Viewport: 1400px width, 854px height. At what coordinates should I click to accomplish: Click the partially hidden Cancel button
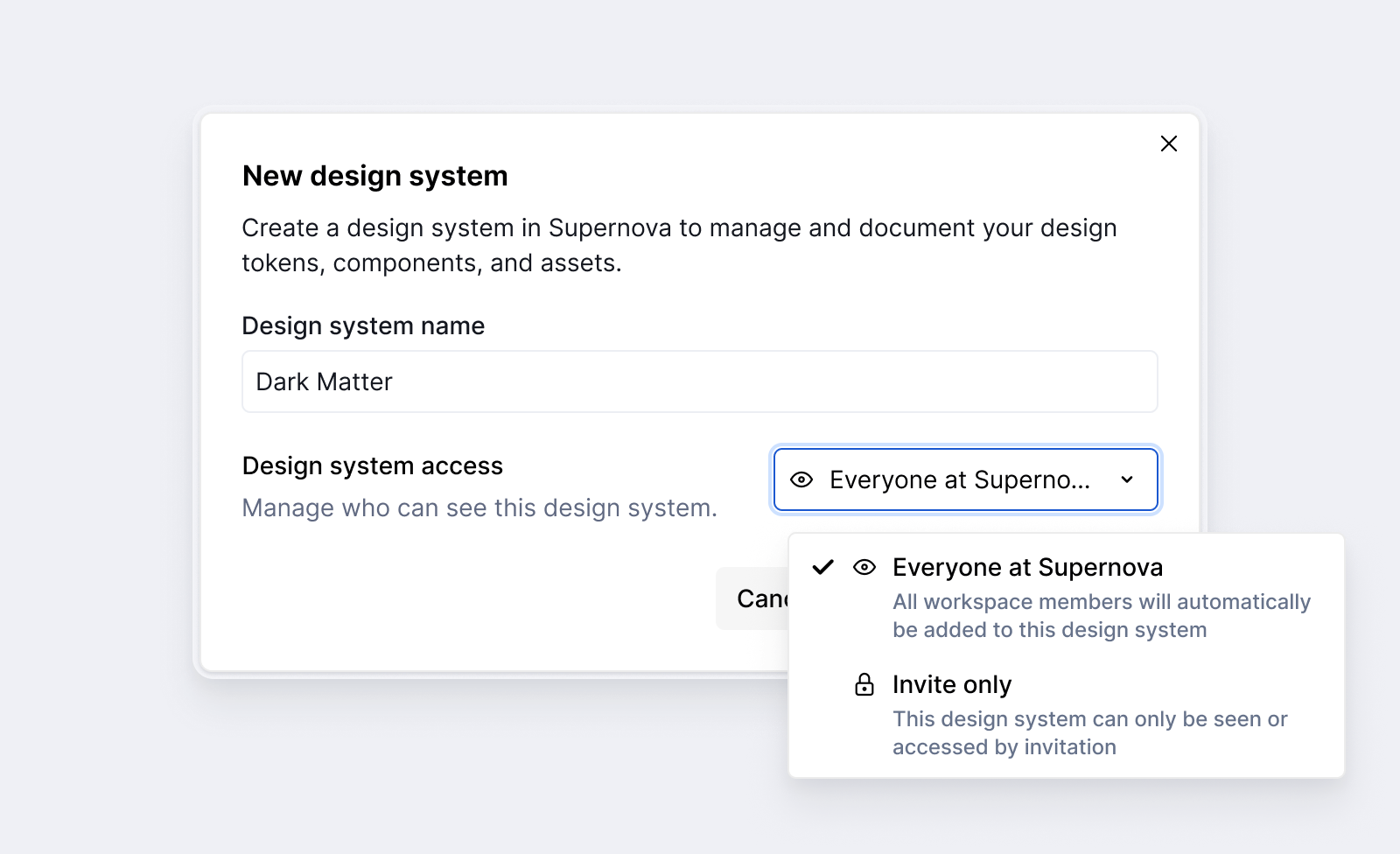[x=752, y=598]
